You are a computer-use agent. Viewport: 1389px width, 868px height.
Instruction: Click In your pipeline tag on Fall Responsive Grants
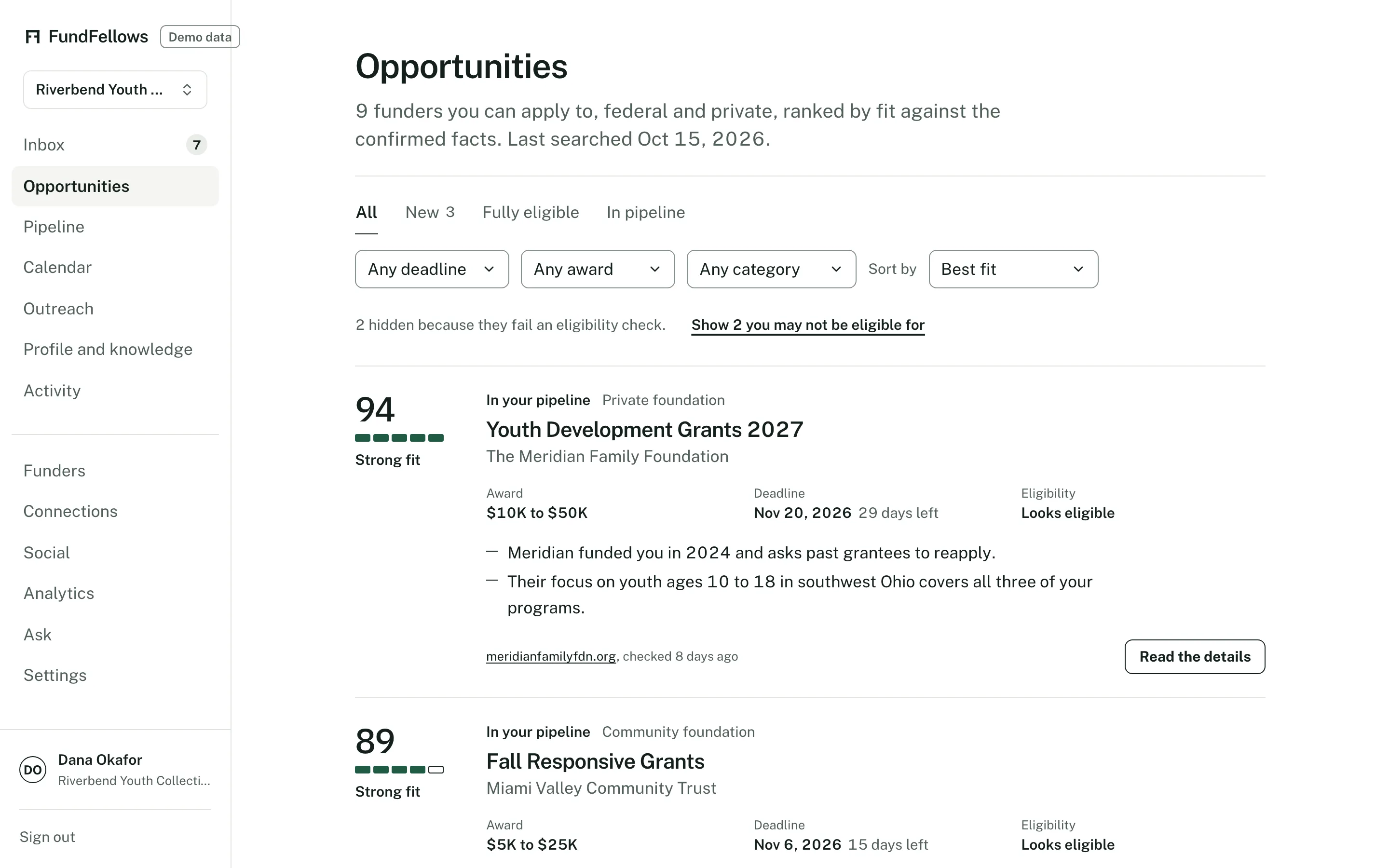(x=538, y=732)
